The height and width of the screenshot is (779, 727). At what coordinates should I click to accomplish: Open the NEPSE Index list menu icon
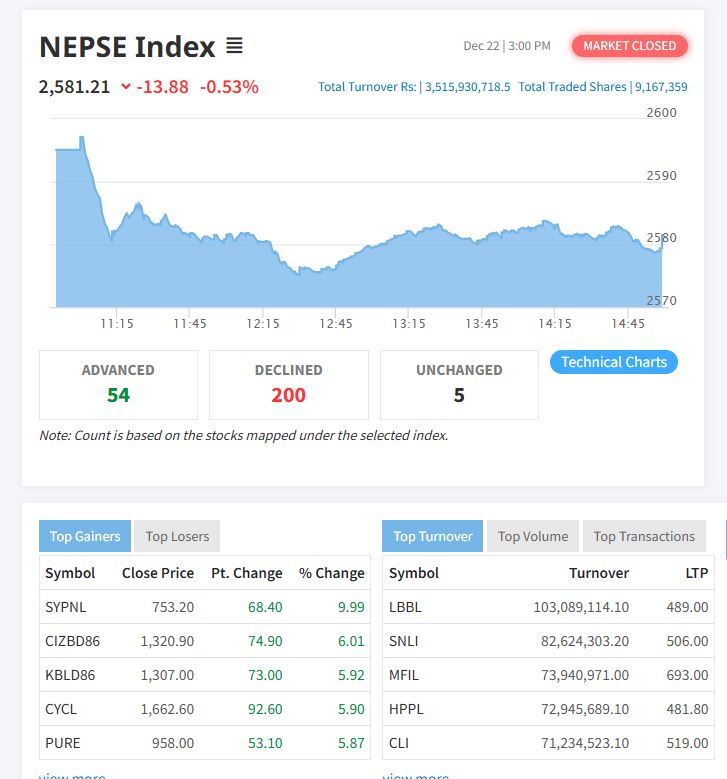point(234,46)
